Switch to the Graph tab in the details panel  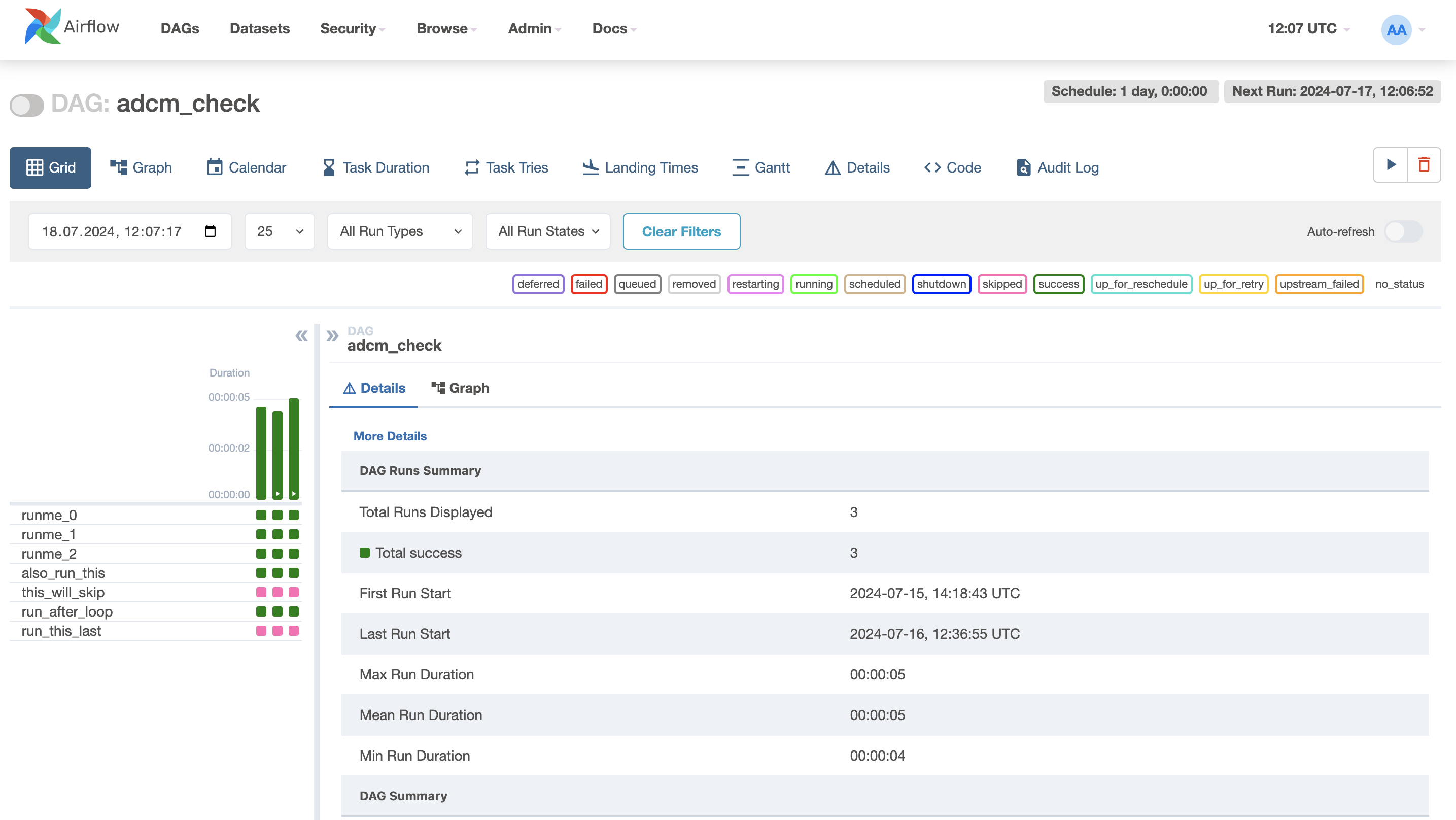tap(460, 388)
